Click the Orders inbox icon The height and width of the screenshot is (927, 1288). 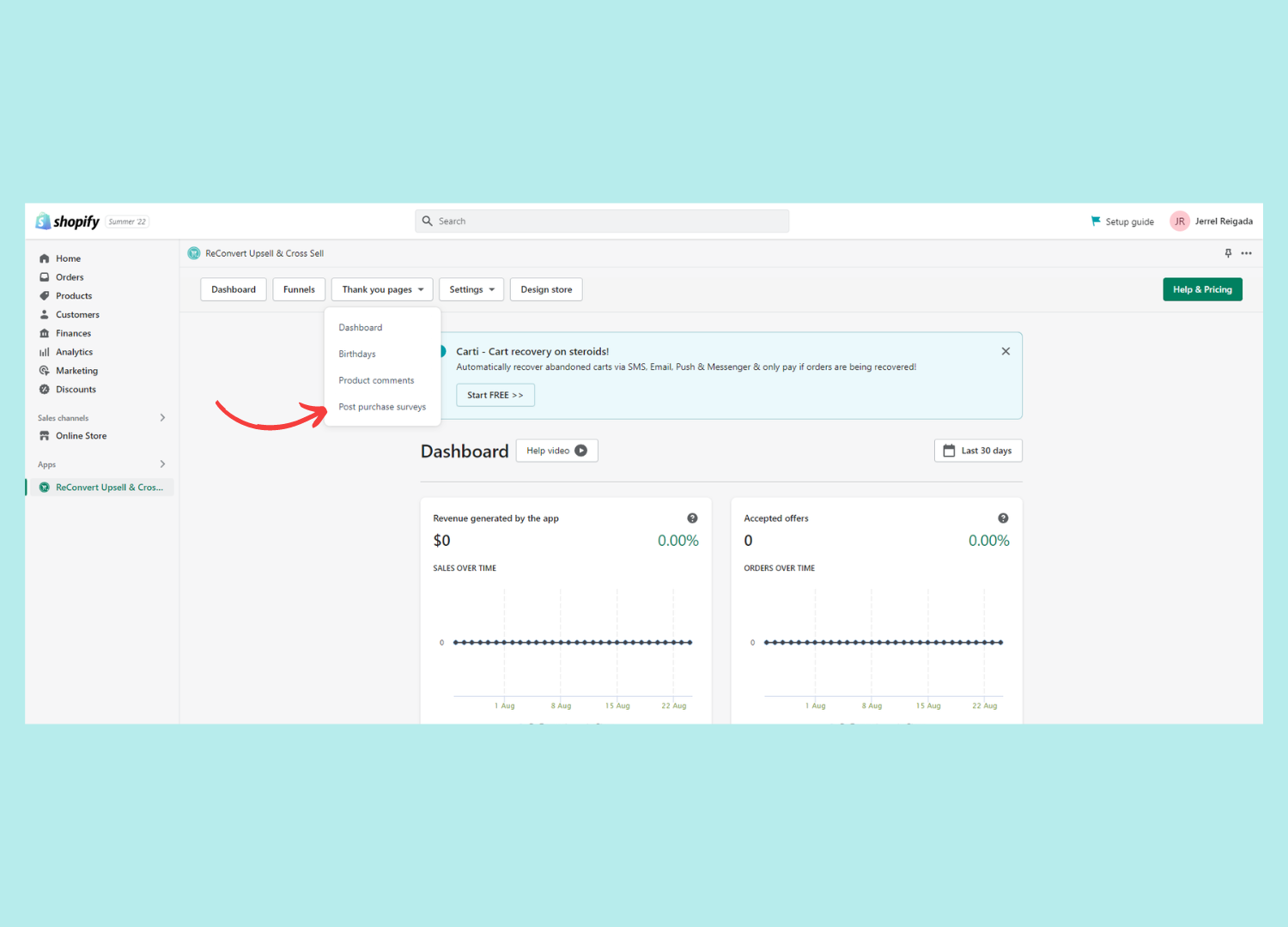(45, 277)
